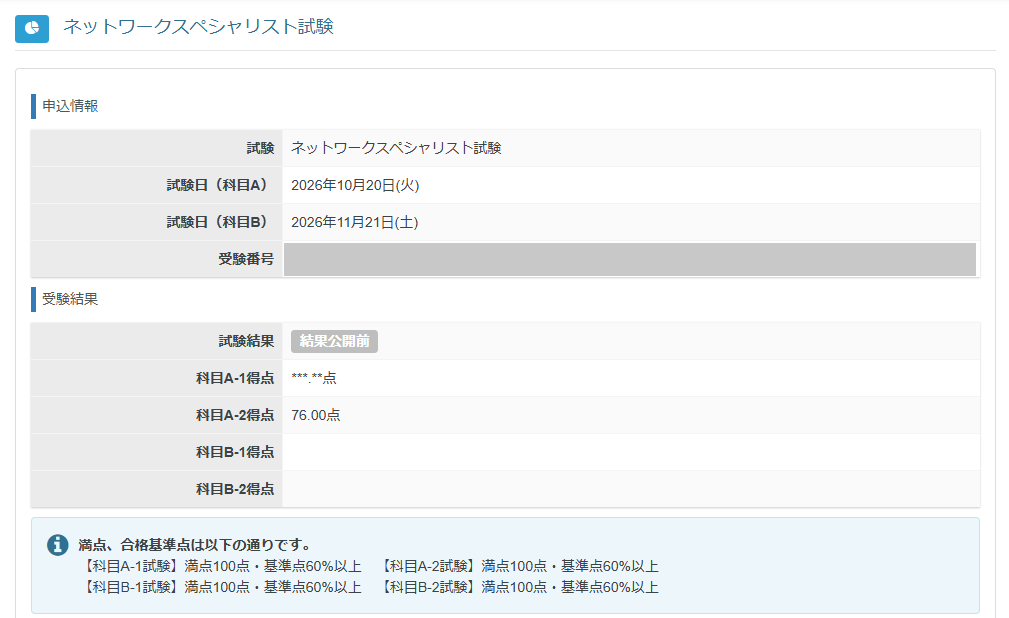Image resolution: width=1009 pixels, height=618 pixels.
Task: Click the 科目A-1得点 label
Action: (235, 378)
